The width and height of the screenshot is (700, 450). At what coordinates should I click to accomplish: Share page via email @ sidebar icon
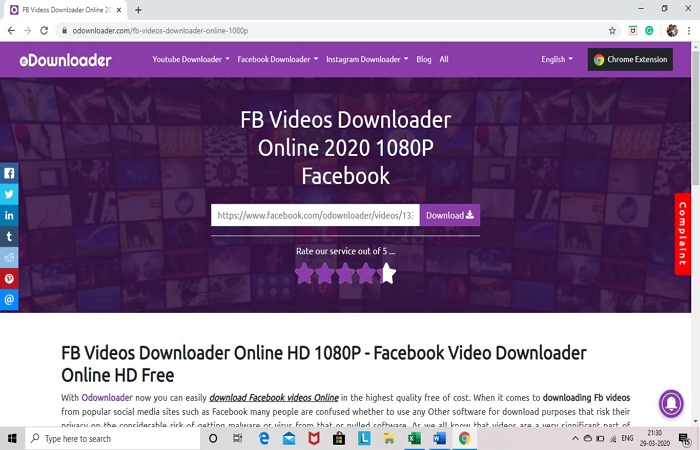[9, 299]
